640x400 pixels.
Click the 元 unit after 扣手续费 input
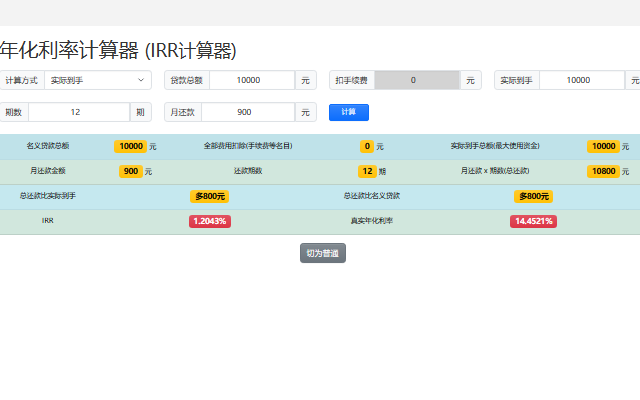tap(471, 80)
